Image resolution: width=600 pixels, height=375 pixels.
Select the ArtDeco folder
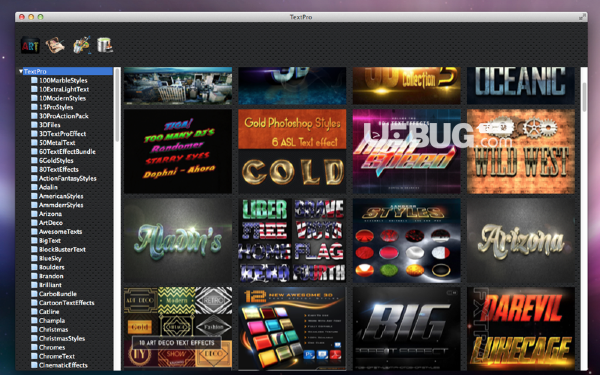coord(51,223)
